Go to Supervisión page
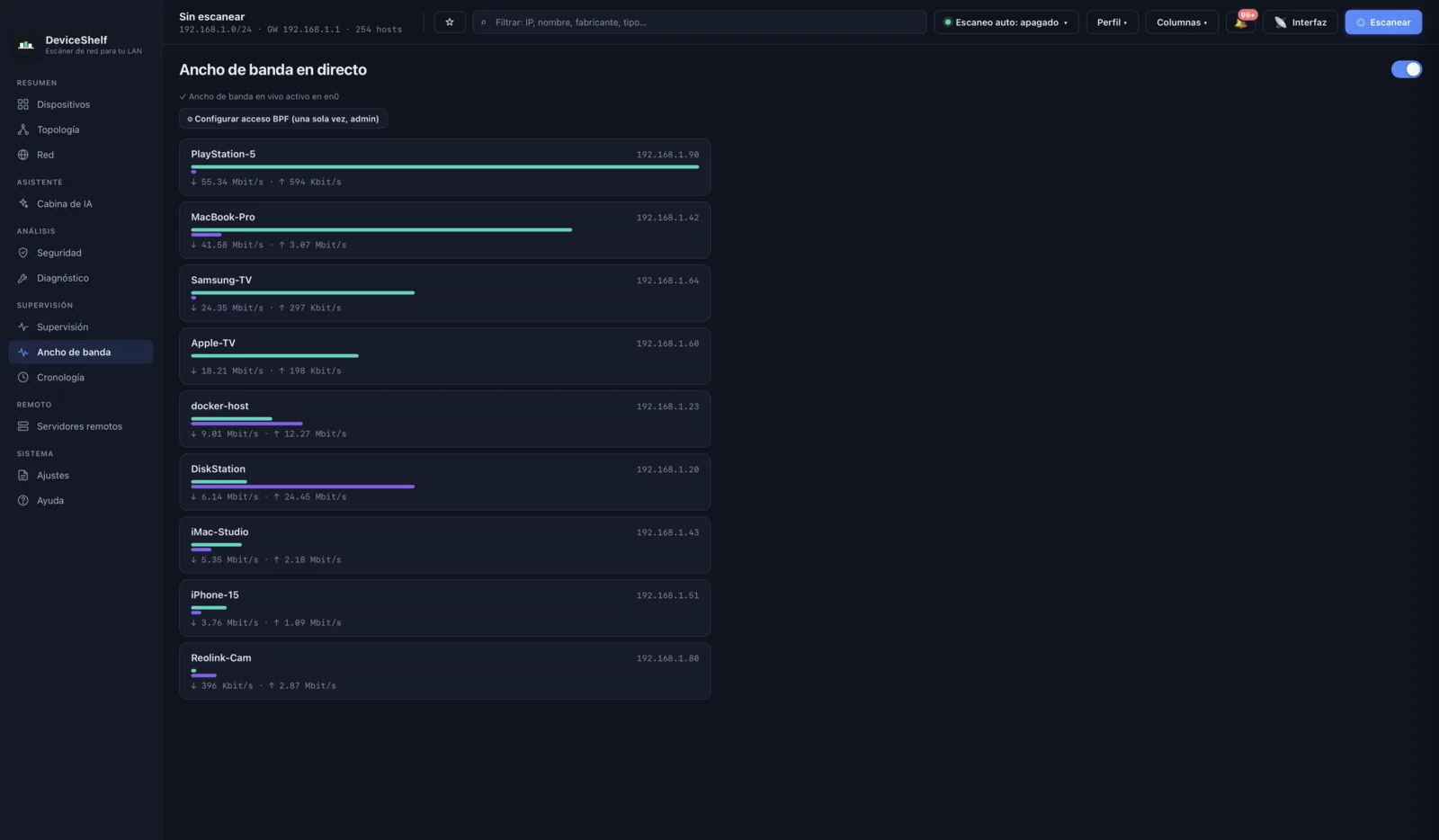 click(x=81, y=327)
